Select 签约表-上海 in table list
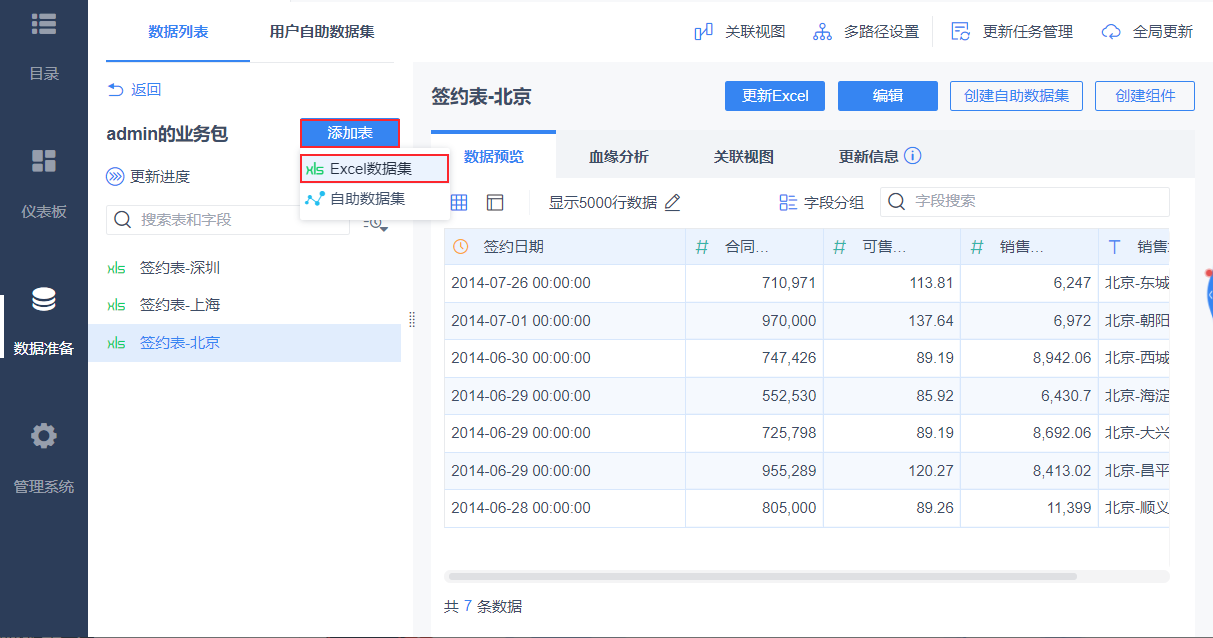 tap(244, 305)
